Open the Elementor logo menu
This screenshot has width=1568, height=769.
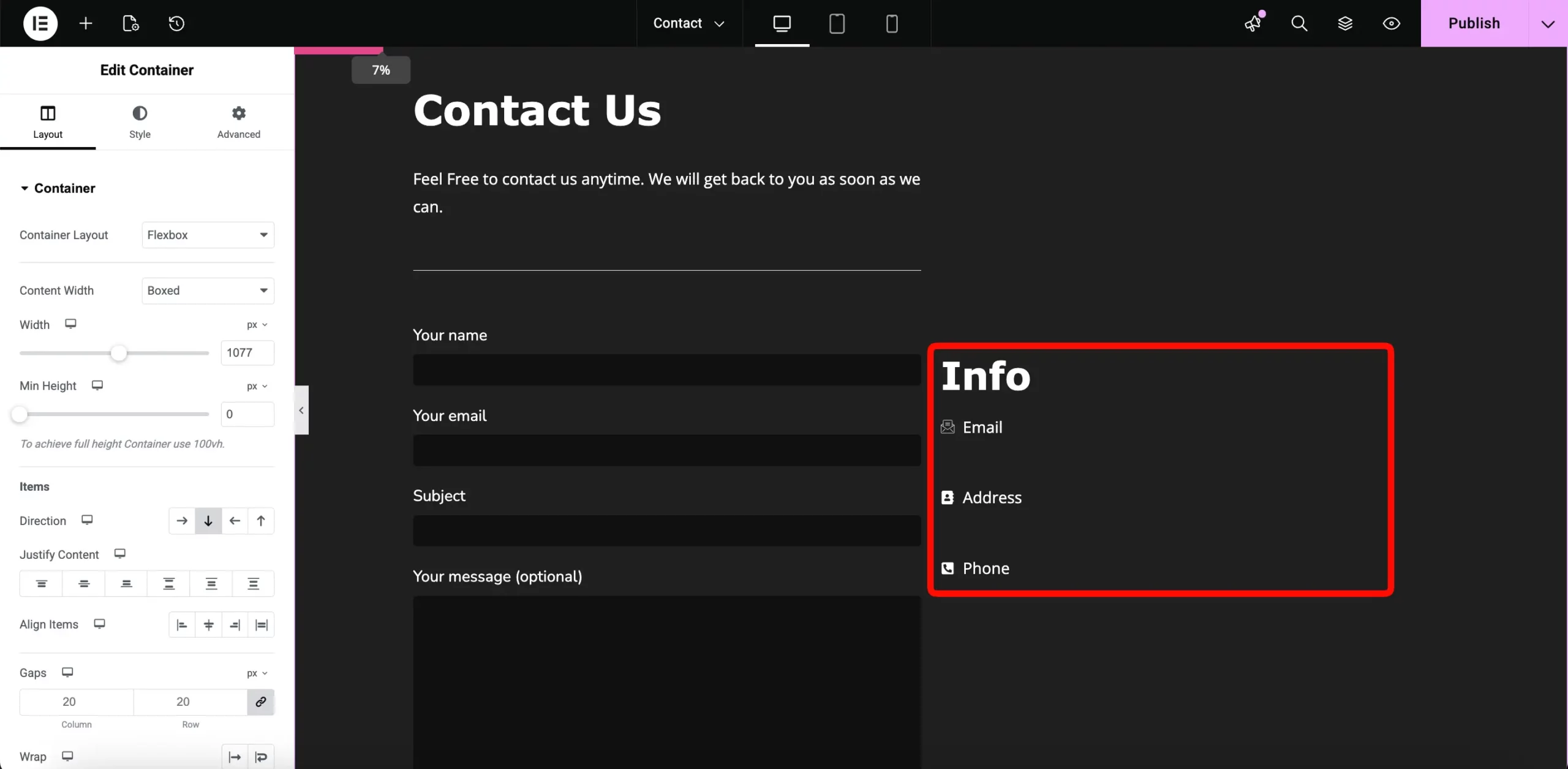[x=39, y=23]
